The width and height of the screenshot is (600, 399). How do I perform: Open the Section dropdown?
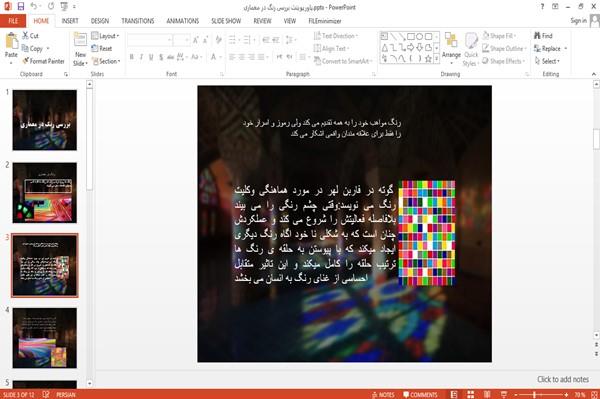point(106,61)
